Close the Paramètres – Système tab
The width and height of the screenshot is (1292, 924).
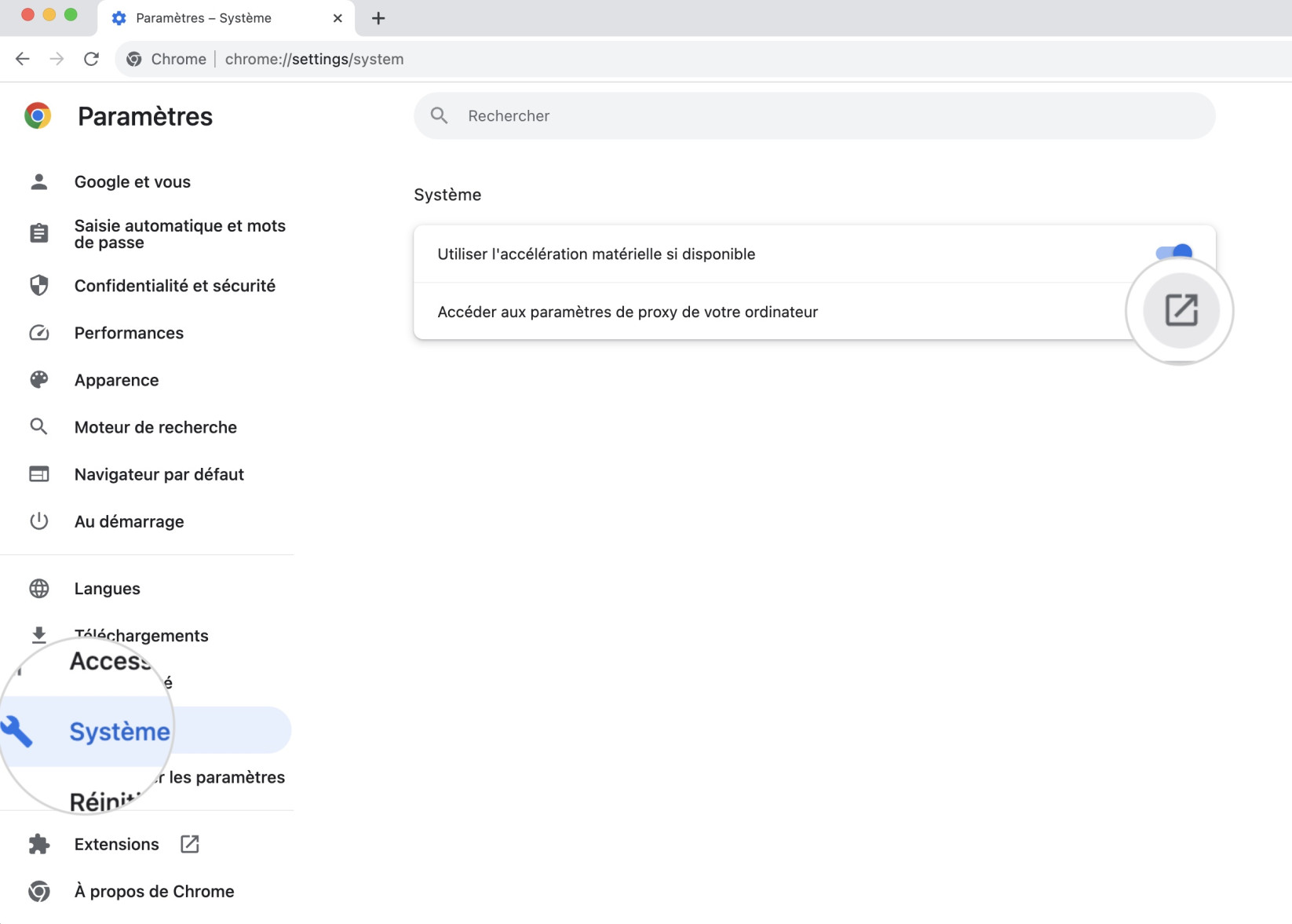coord(338,18)
